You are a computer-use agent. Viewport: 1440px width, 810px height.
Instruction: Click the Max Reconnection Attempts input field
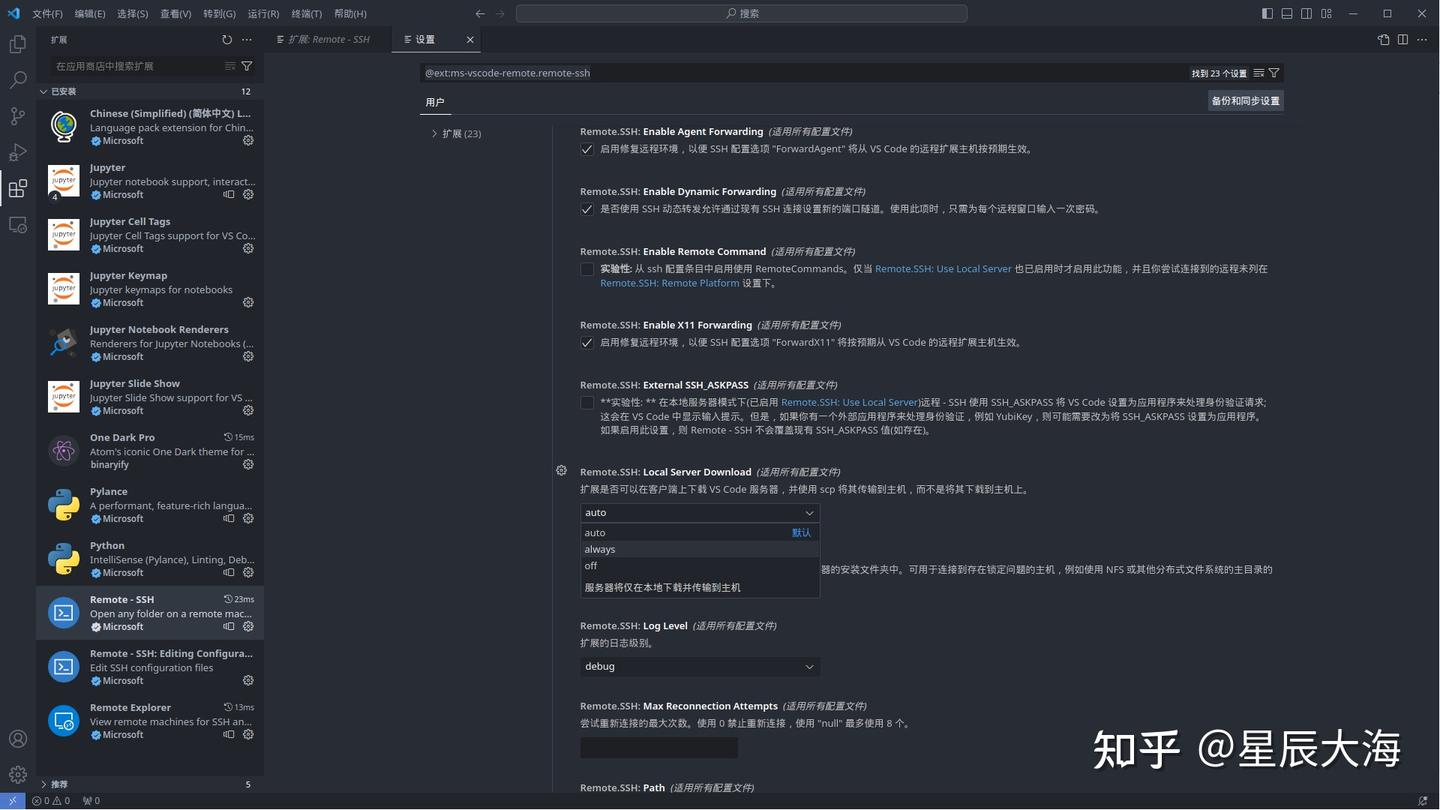coord(658,748)
